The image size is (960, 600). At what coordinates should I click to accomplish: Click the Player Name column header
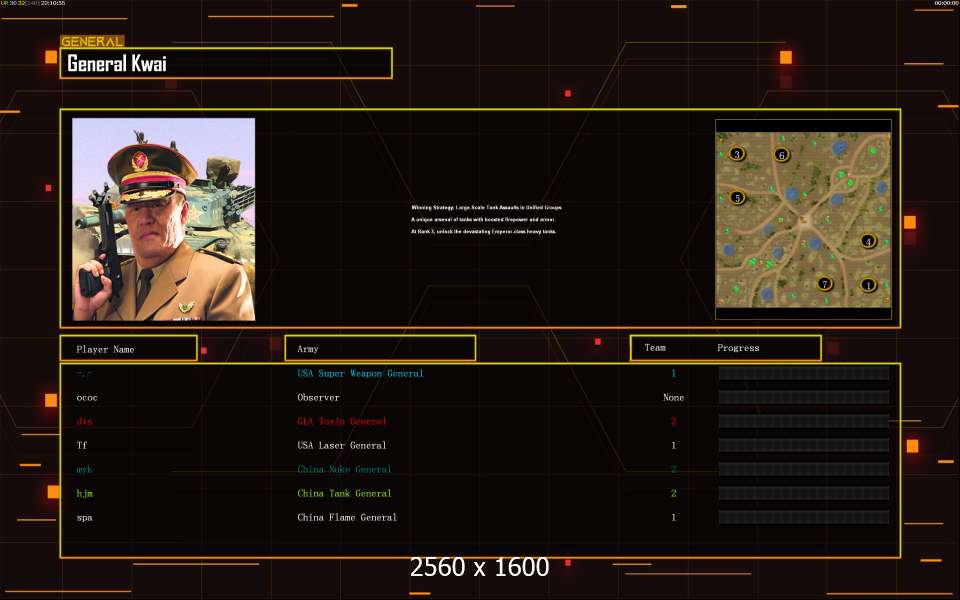pyautogui.click(x=128, y=349)
